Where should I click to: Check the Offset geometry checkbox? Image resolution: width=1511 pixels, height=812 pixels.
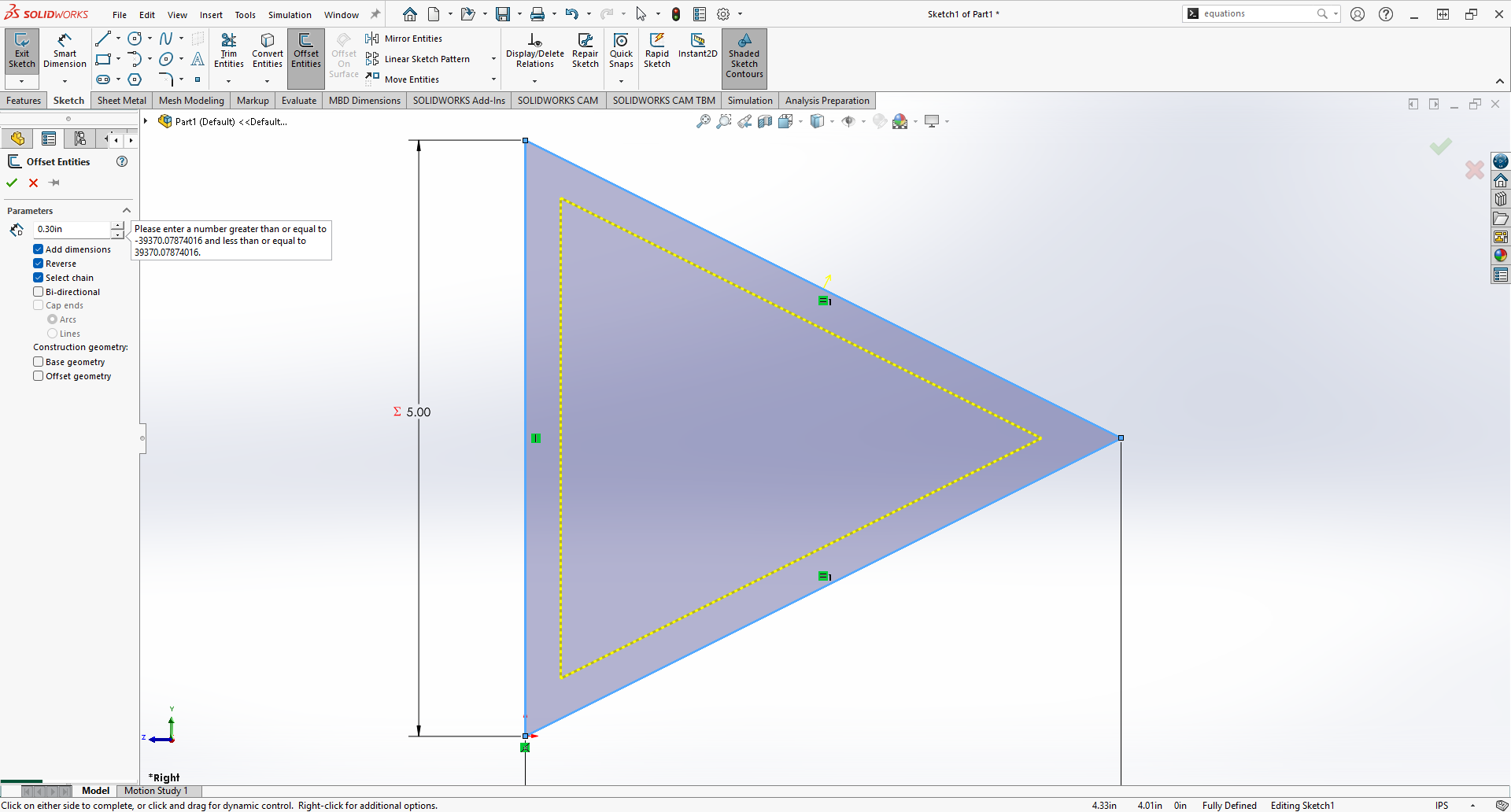[38, 376]
